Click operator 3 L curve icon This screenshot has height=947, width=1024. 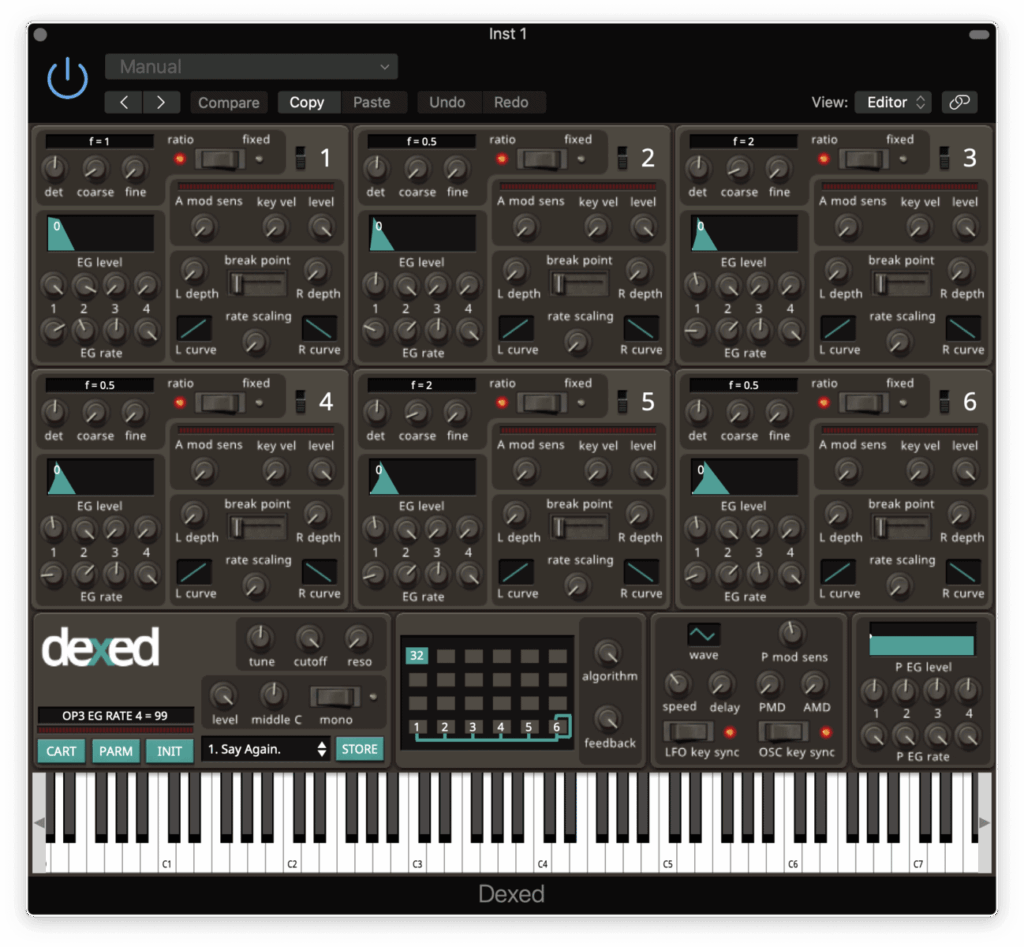click(x=838, y=329)
